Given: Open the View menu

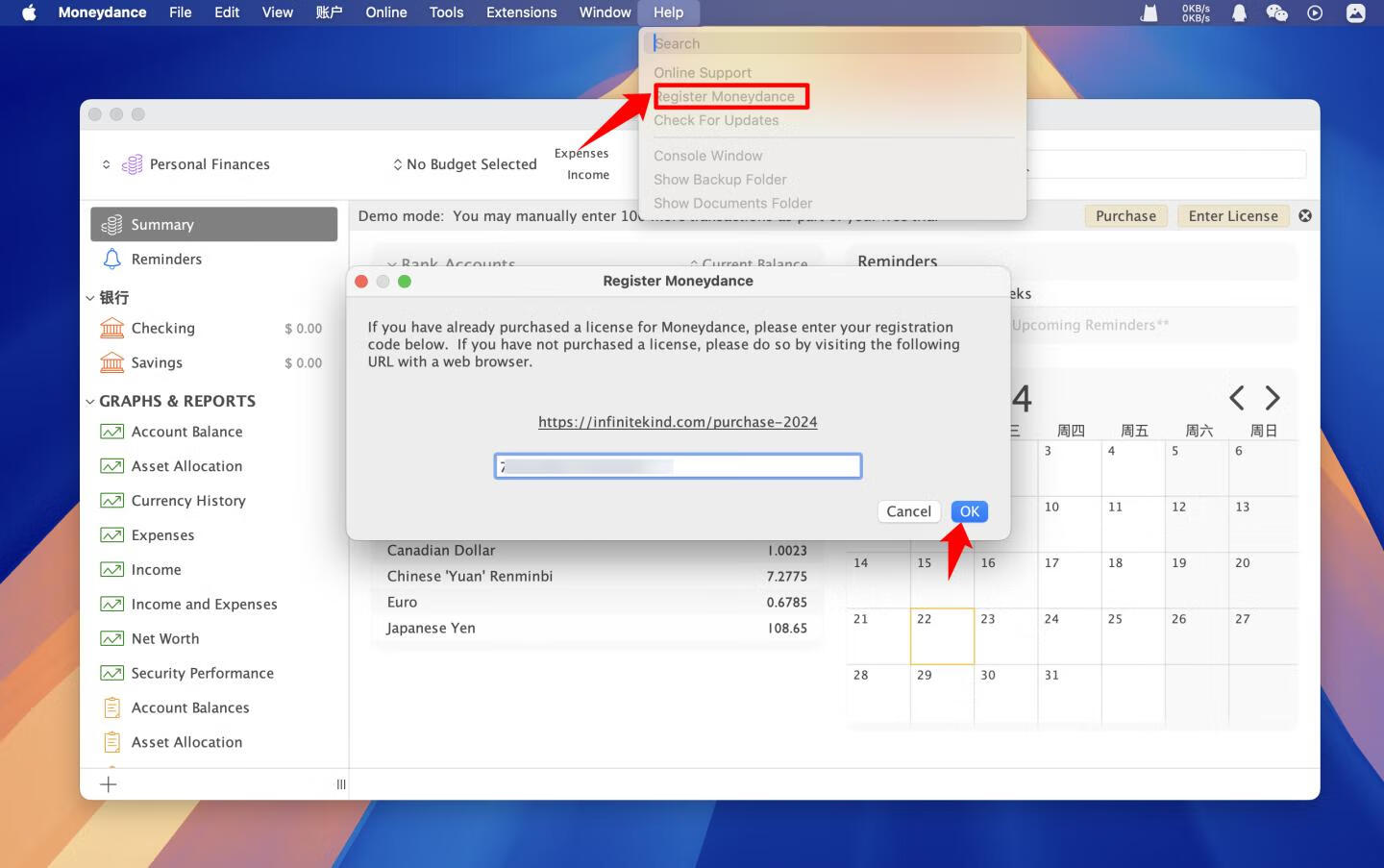Looking at the screenshot, I should point(278,12).
